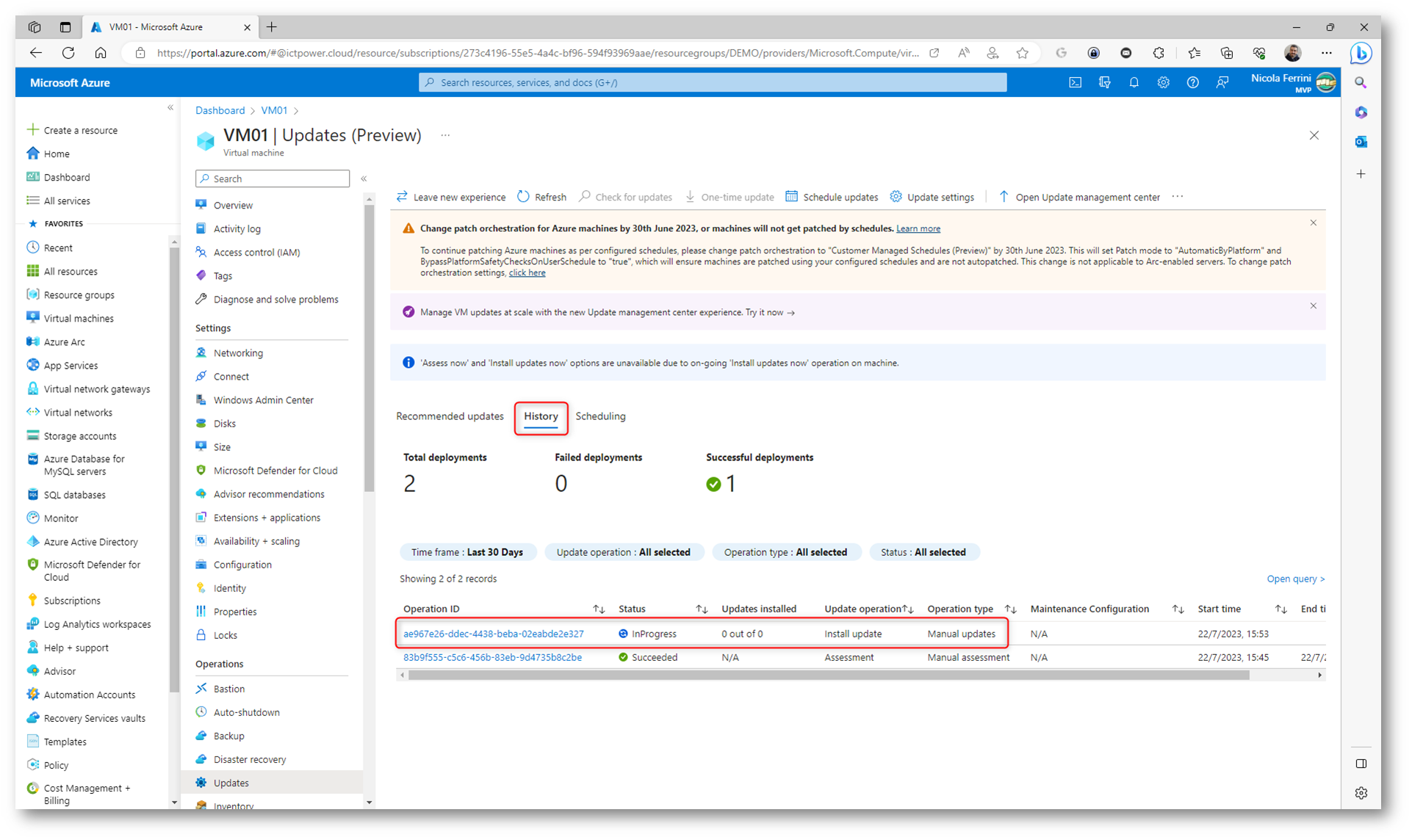Open Access control (IAM)

[x=256, y=252]
